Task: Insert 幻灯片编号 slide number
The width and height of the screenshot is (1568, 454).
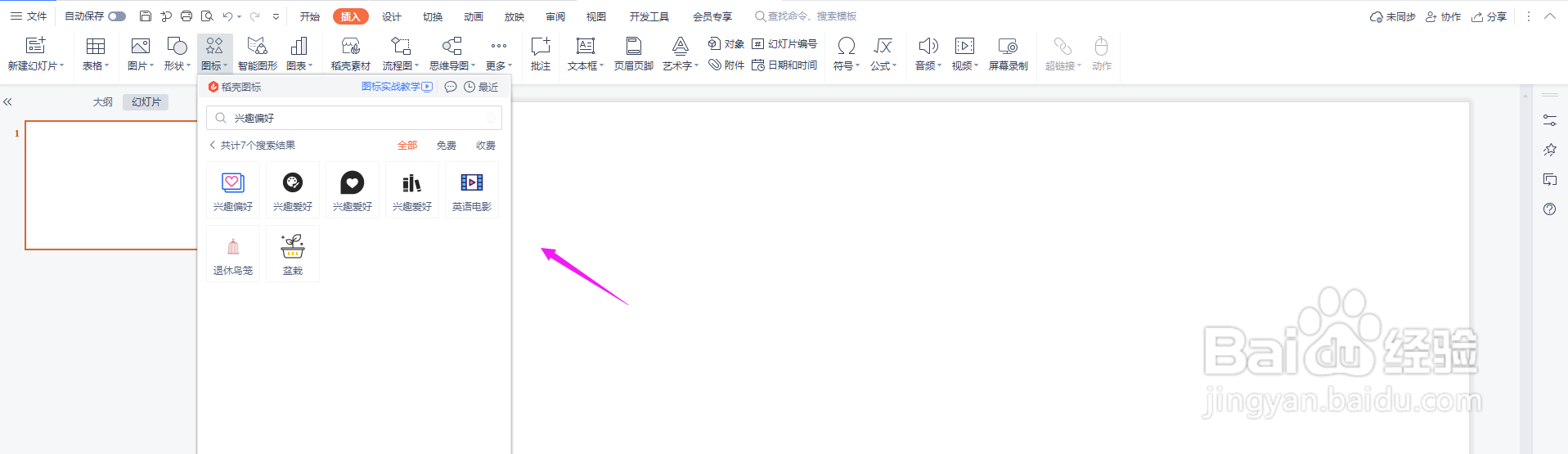Action: point(784,43)
